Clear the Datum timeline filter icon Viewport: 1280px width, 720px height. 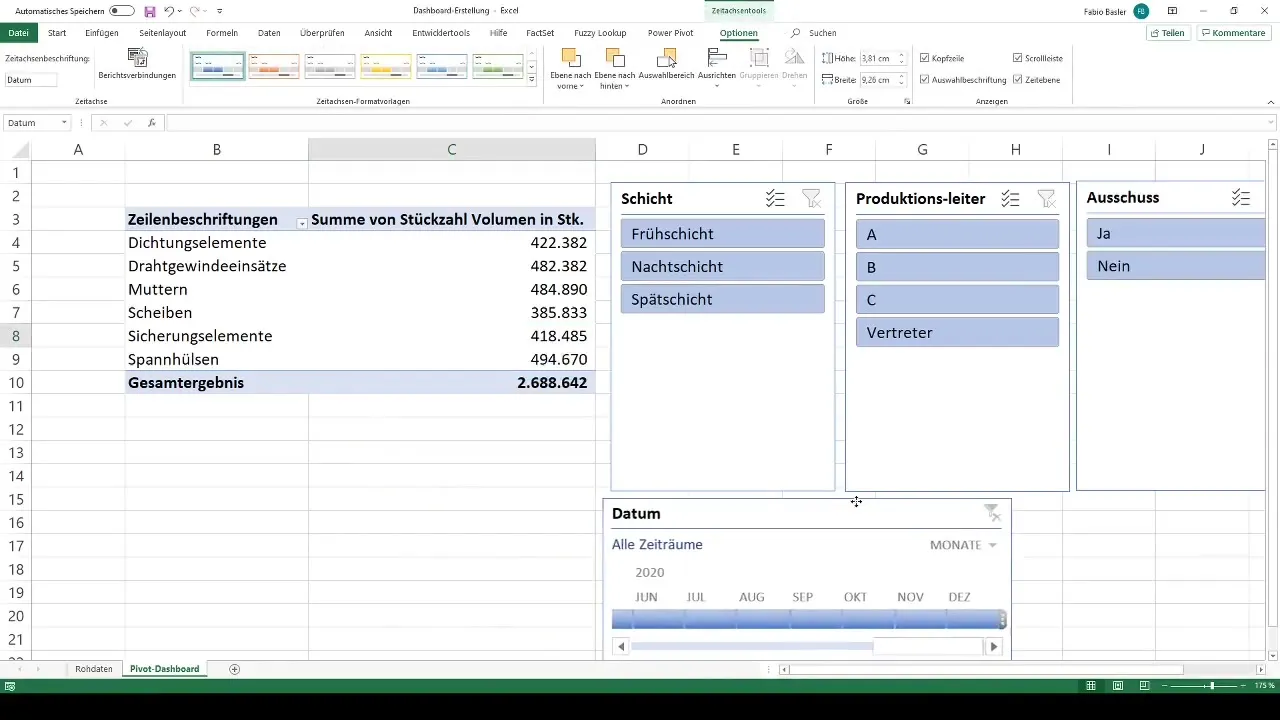(x=992, y=513)
